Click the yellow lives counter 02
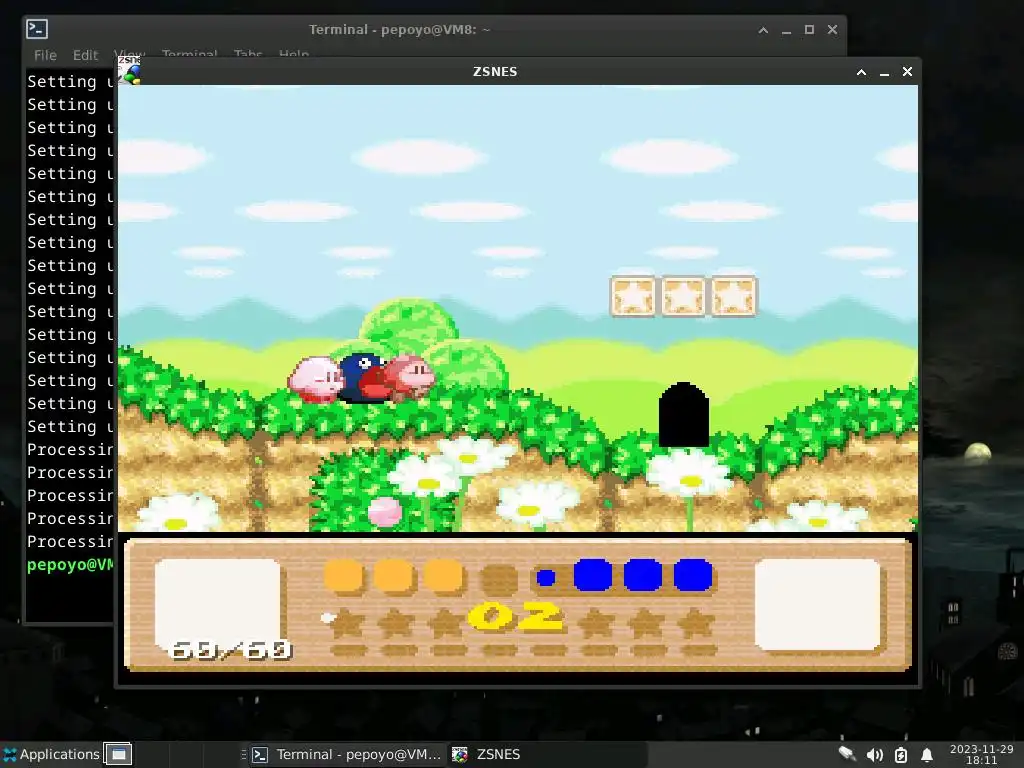This screenshot has height=768, width=1024. 516,616
